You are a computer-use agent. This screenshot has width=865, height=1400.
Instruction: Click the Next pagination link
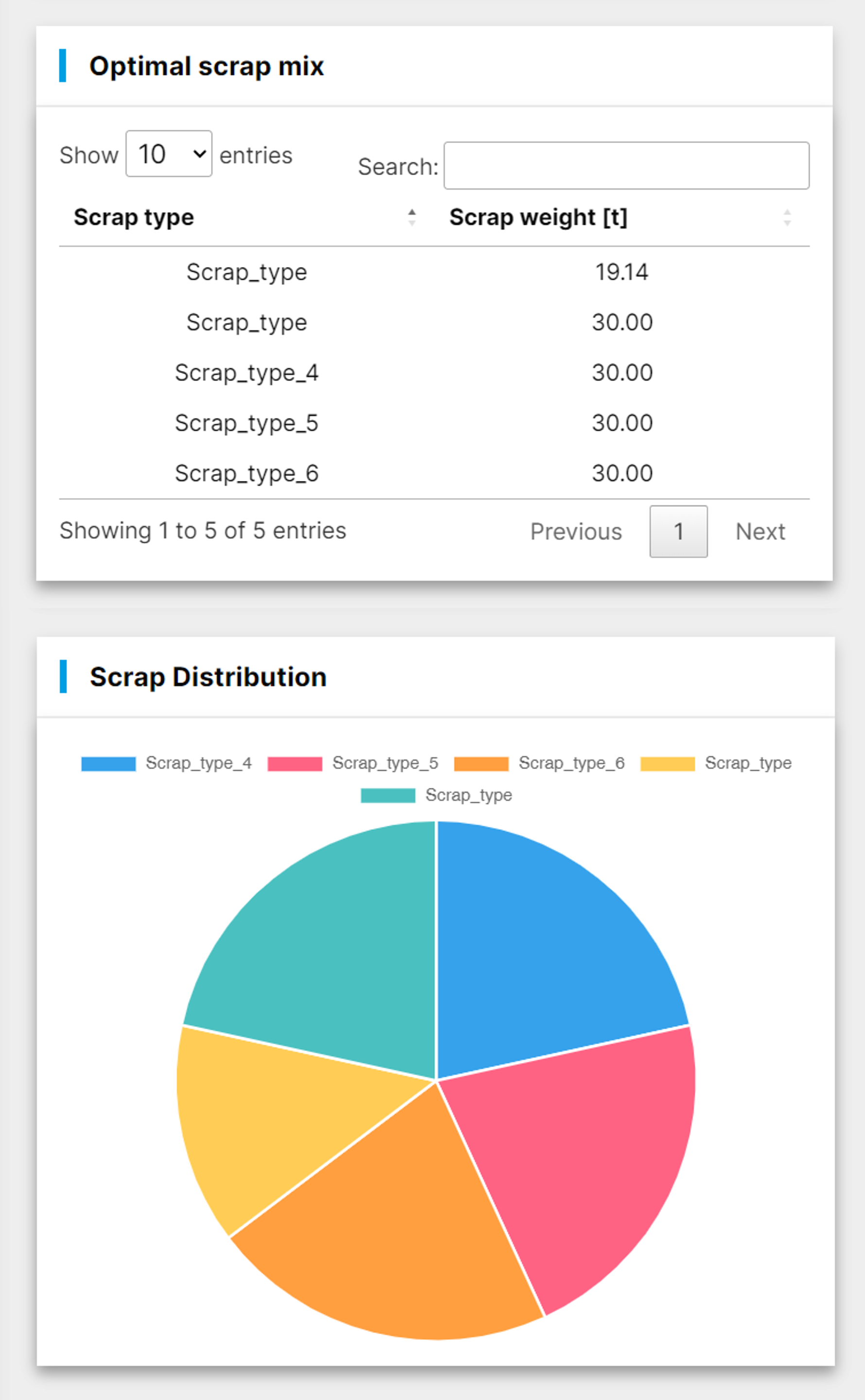[x=760, y=532]
